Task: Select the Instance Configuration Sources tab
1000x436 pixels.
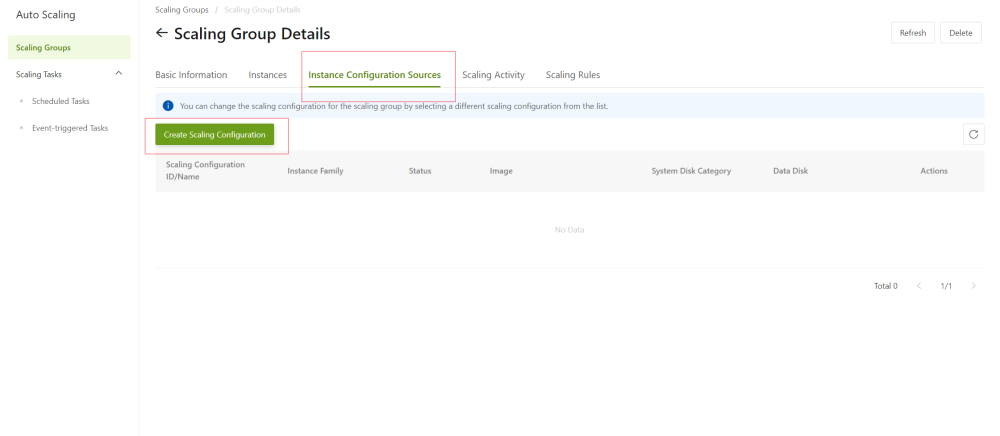Action: 374,75
